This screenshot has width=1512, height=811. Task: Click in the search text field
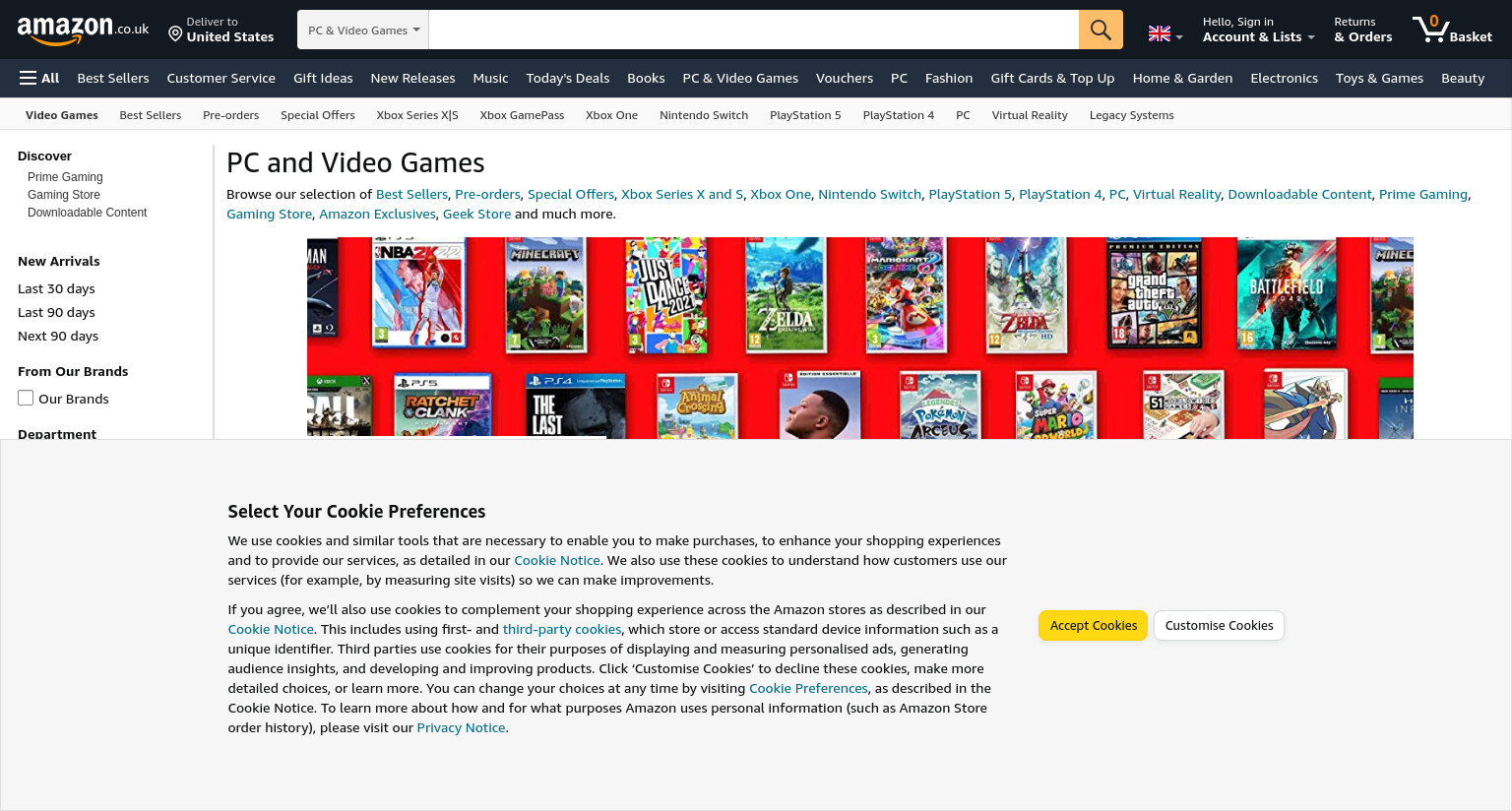pos(754,30)
